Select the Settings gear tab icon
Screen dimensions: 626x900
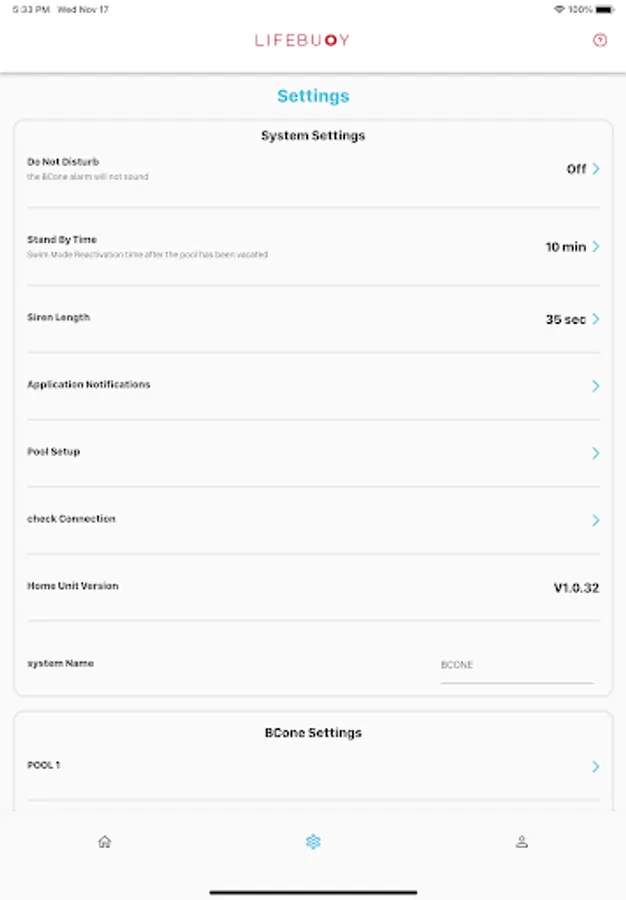pos(313,842)
